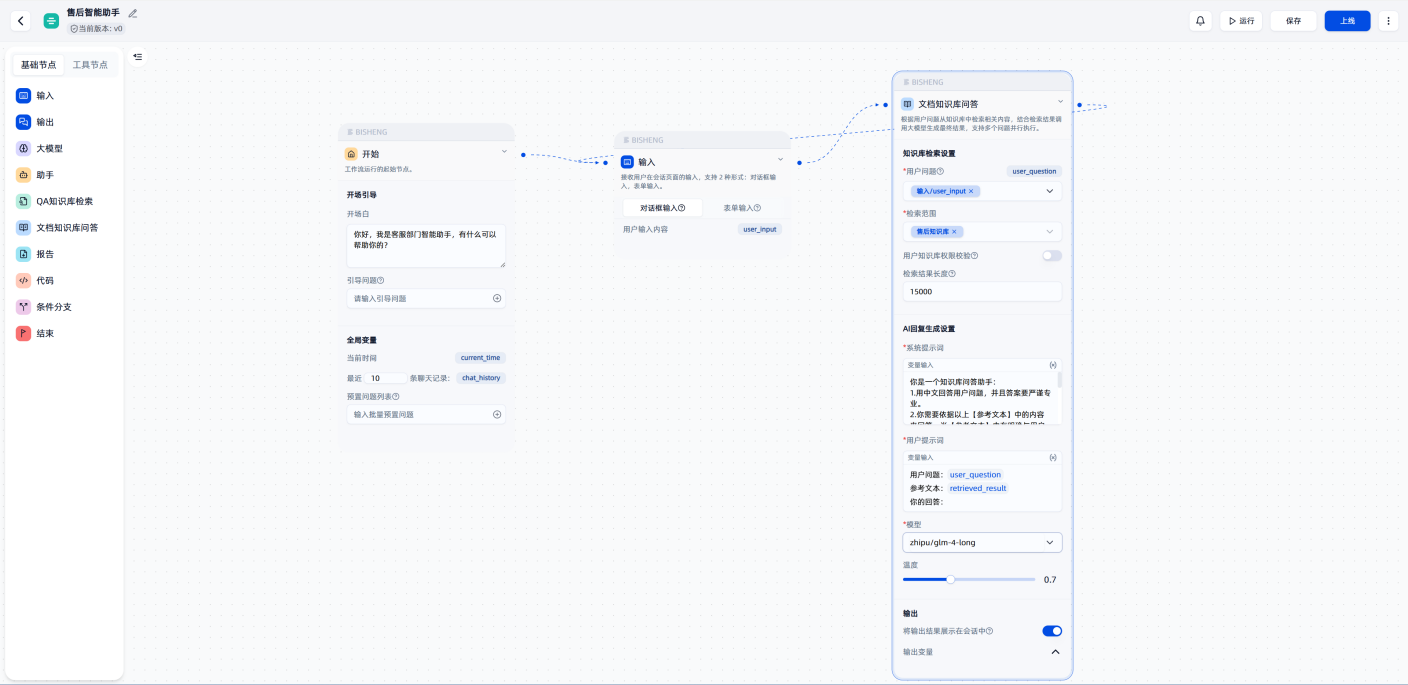Select the 大模型 node icon in sidebar
The width and height of the screenshot is (1408, 685).
pyautogui.click(x=23, y=148)
